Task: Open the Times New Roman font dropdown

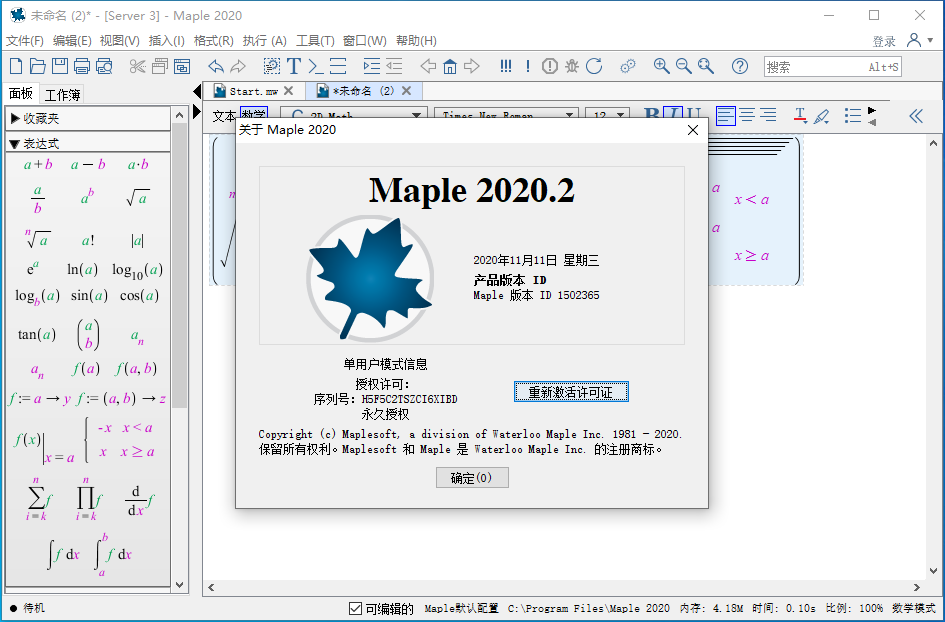Action: [x=569, y=115]
